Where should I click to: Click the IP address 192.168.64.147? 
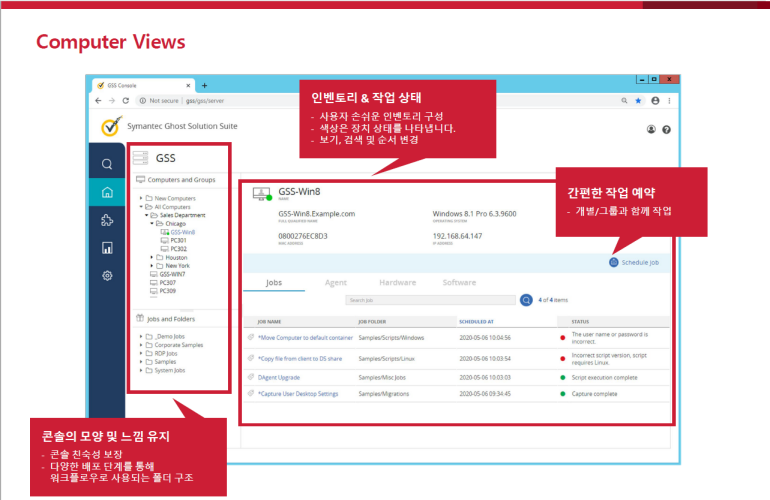[457, 236]
